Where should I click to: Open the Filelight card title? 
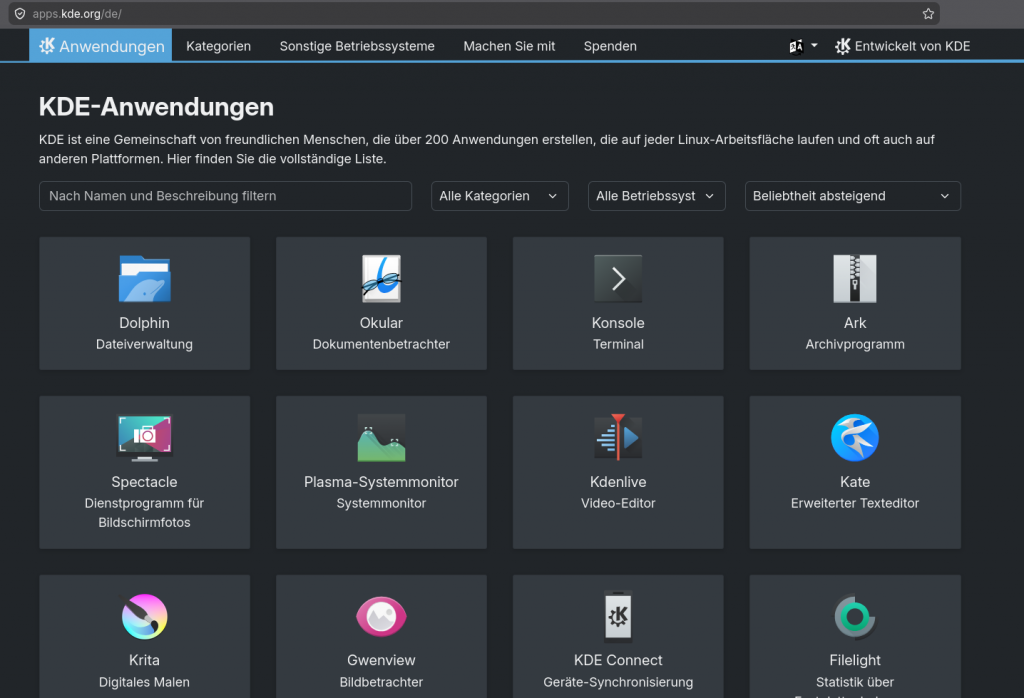pos(855,660)
